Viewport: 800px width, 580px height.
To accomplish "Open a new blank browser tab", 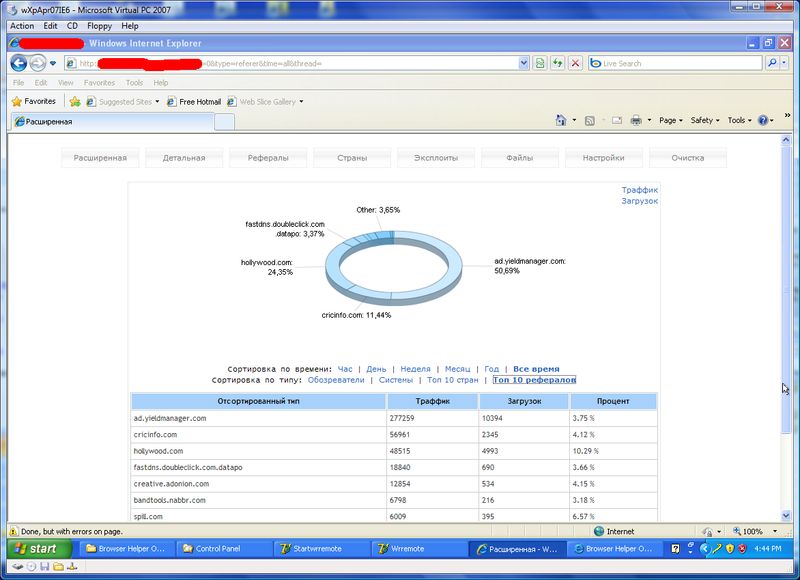I will coord(224,122).
